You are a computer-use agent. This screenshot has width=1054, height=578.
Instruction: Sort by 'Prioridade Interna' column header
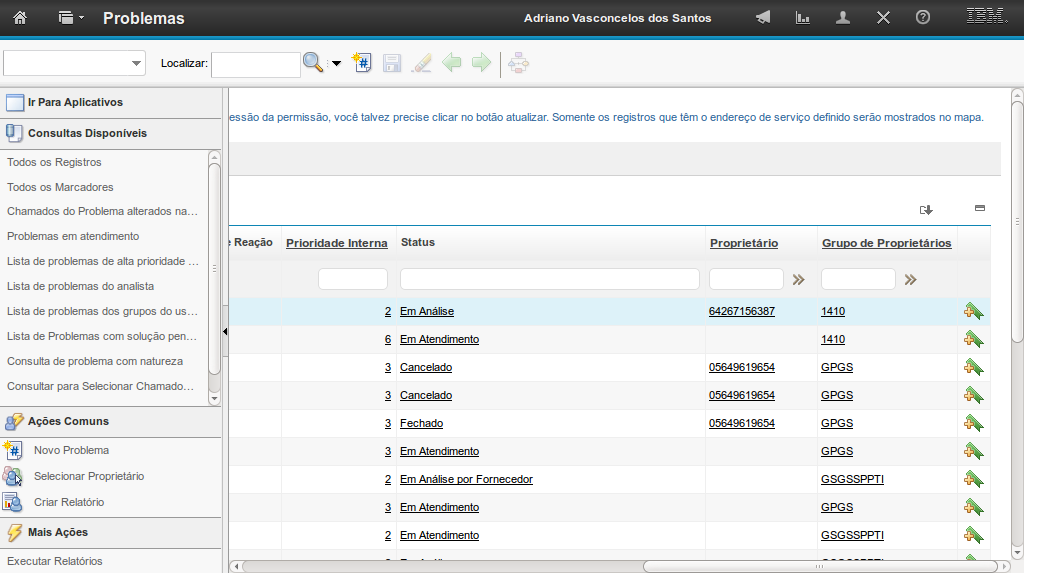pyautogui.click(x=336, y=243)
